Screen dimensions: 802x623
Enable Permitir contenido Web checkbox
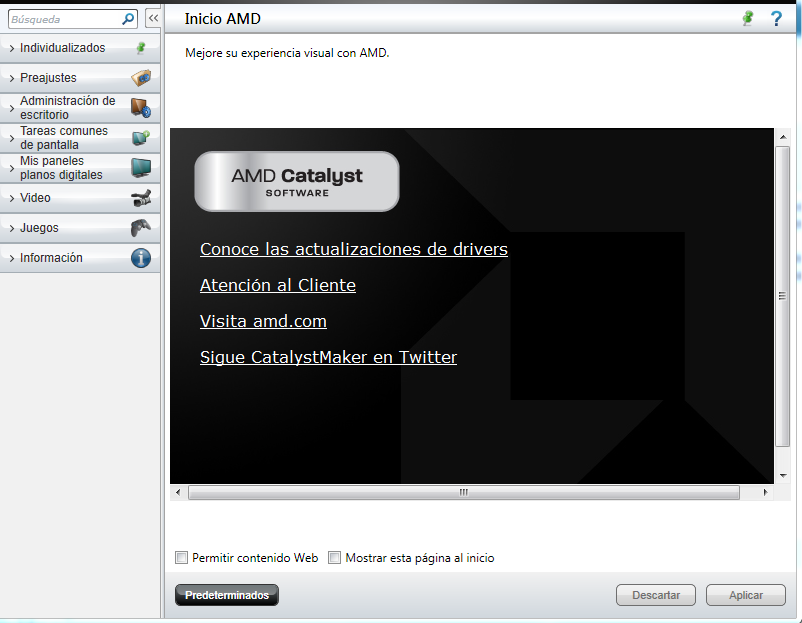(182, 558)
